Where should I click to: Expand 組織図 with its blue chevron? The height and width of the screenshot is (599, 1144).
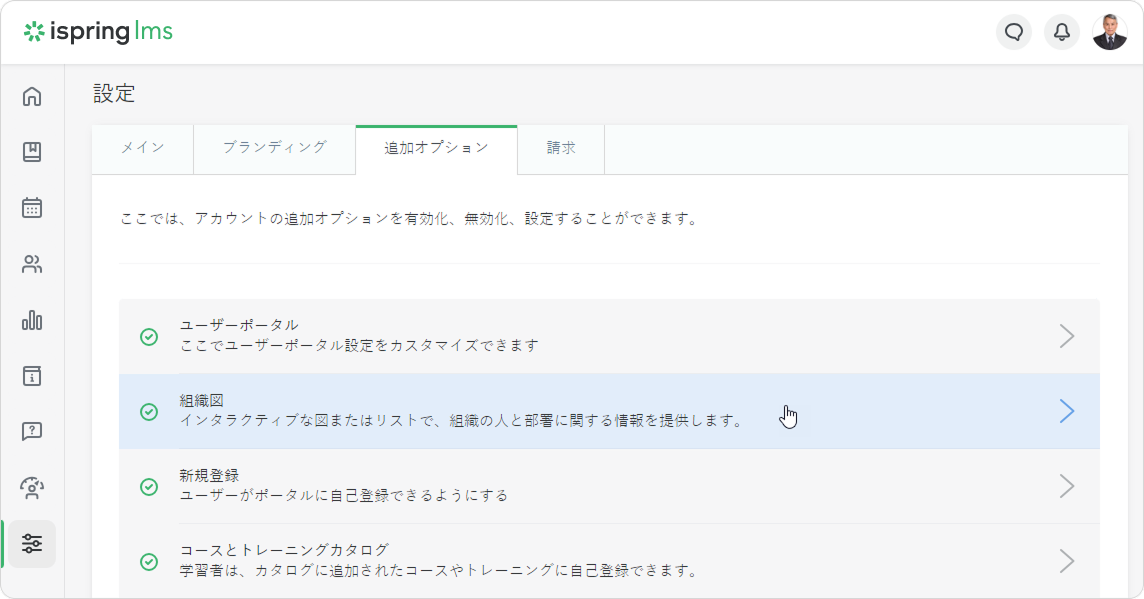click(x=1067, y=411)
